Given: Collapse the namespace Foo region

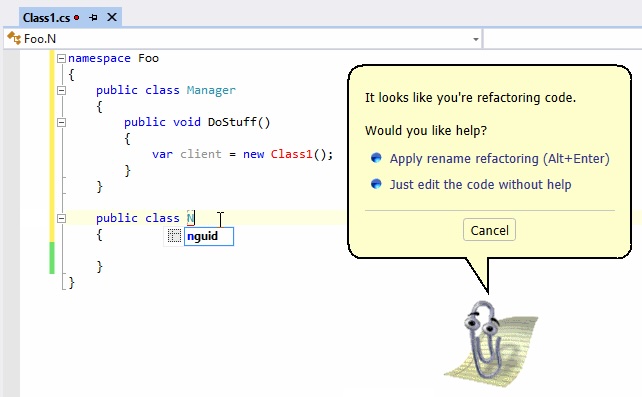Looking at the screenshot, I should (61, 59).
